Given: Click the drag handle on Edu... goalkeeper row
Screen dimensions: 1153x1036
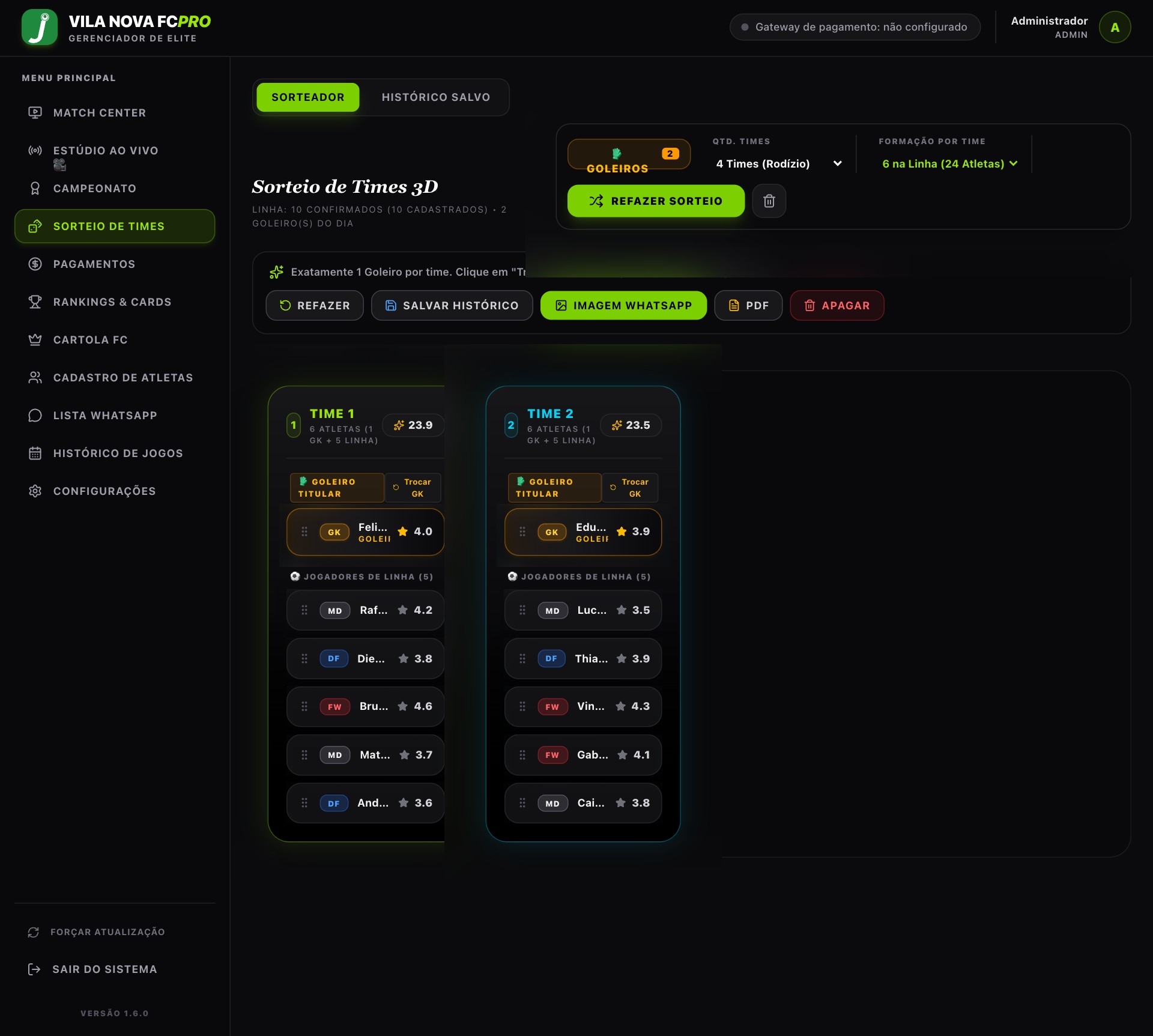Looking at the screenshot, I should [522, 532].
